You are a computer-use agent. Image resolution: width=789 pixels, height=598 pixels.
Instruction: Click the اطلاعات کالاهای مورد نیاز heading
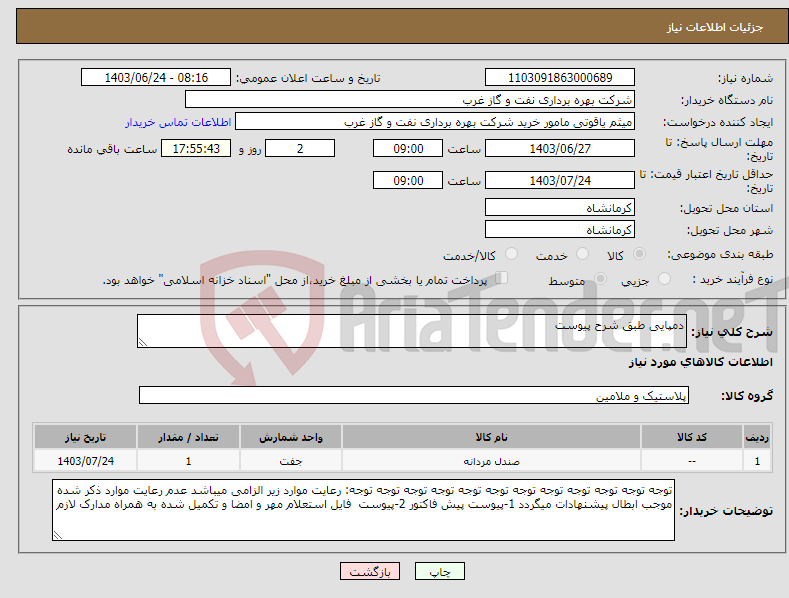(700, 362)
